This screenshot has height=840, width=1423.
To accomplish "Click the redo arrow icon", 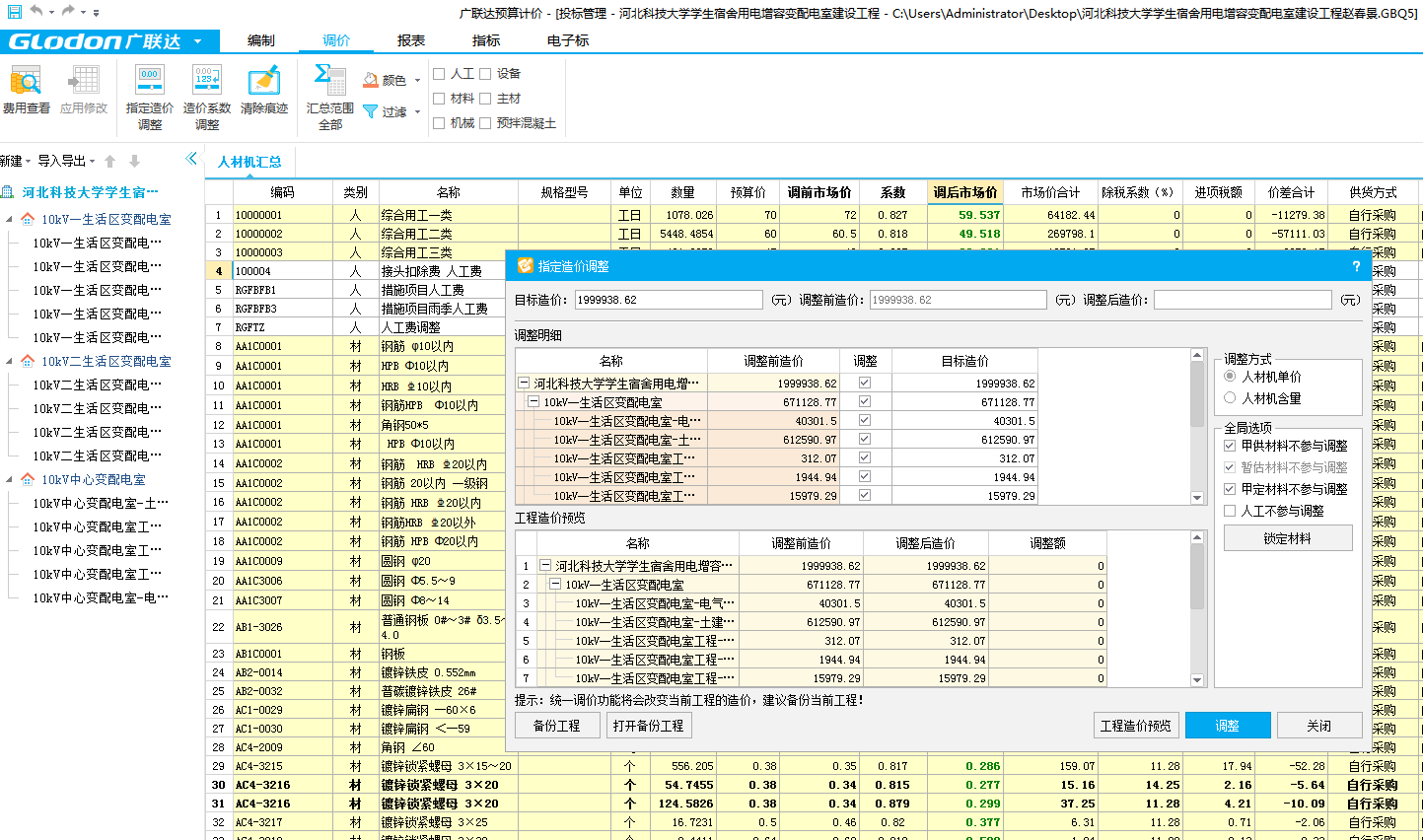I will point(68,11).
